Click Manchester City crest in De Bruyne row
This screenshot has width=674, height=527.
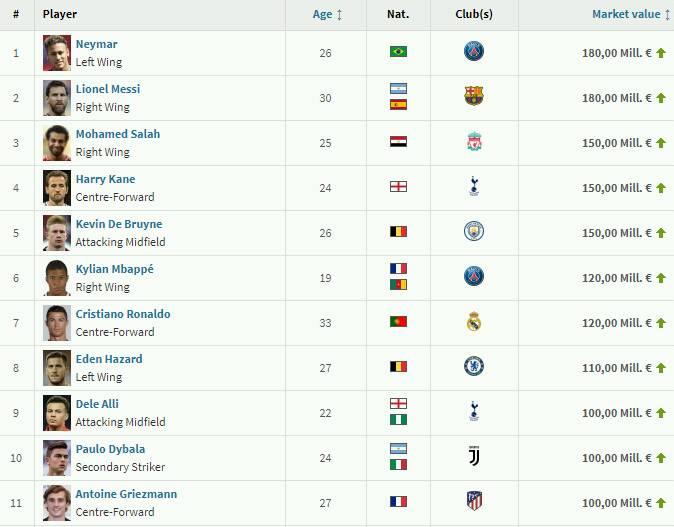click(474, 232)
